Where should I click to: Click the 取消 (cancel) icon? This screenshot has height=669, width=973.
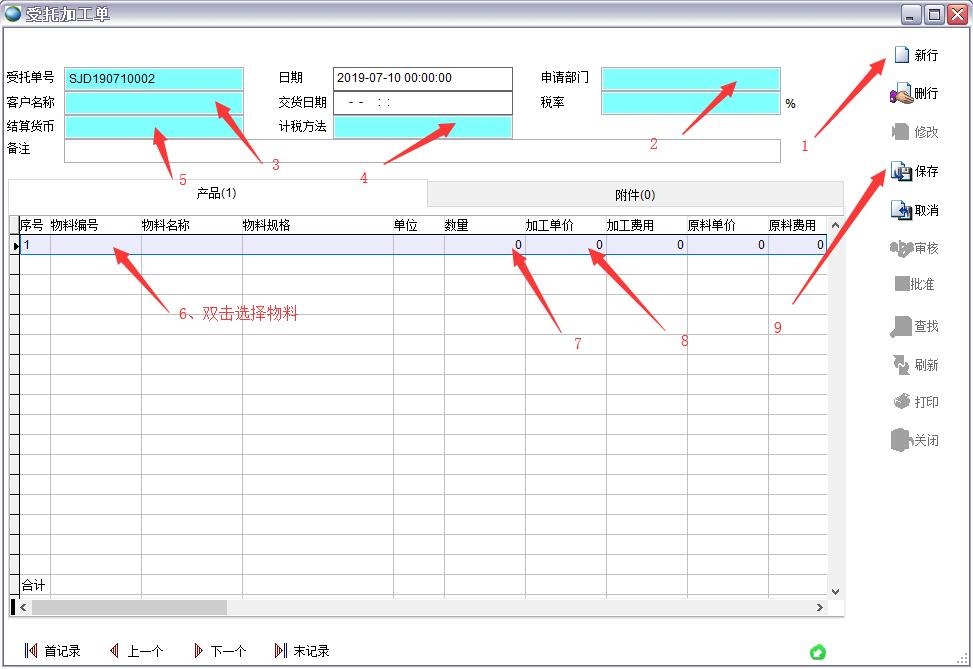click(x=916, y=209)
